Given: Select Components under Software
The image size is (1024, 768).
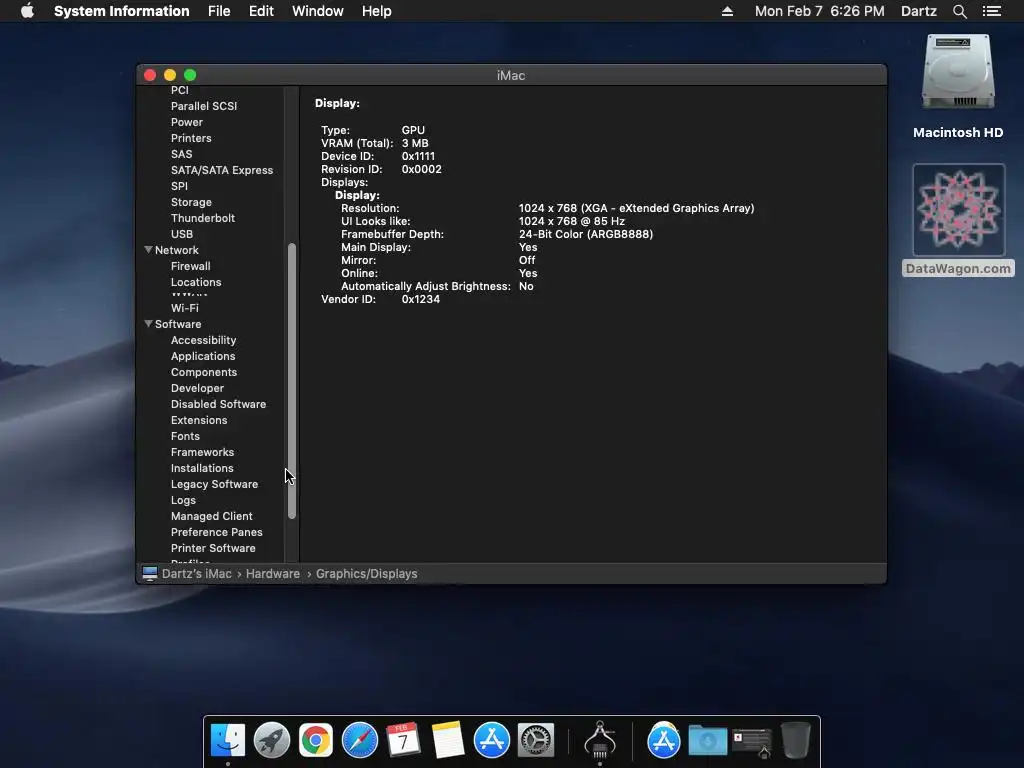Looking at the screenshot, I should pos(204,372).
